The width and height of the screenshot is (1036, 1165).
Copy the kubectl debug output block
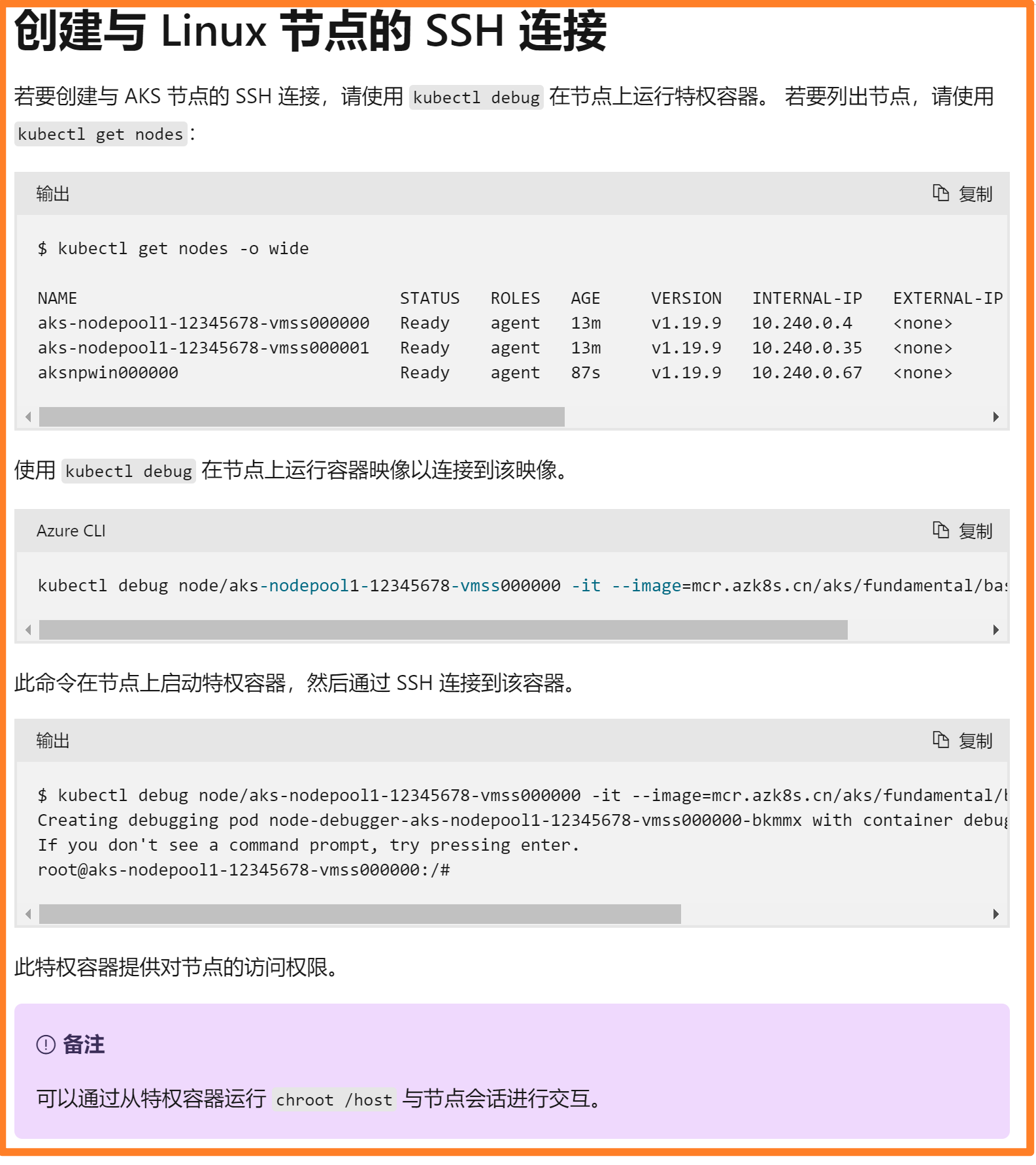coord(961,741)
